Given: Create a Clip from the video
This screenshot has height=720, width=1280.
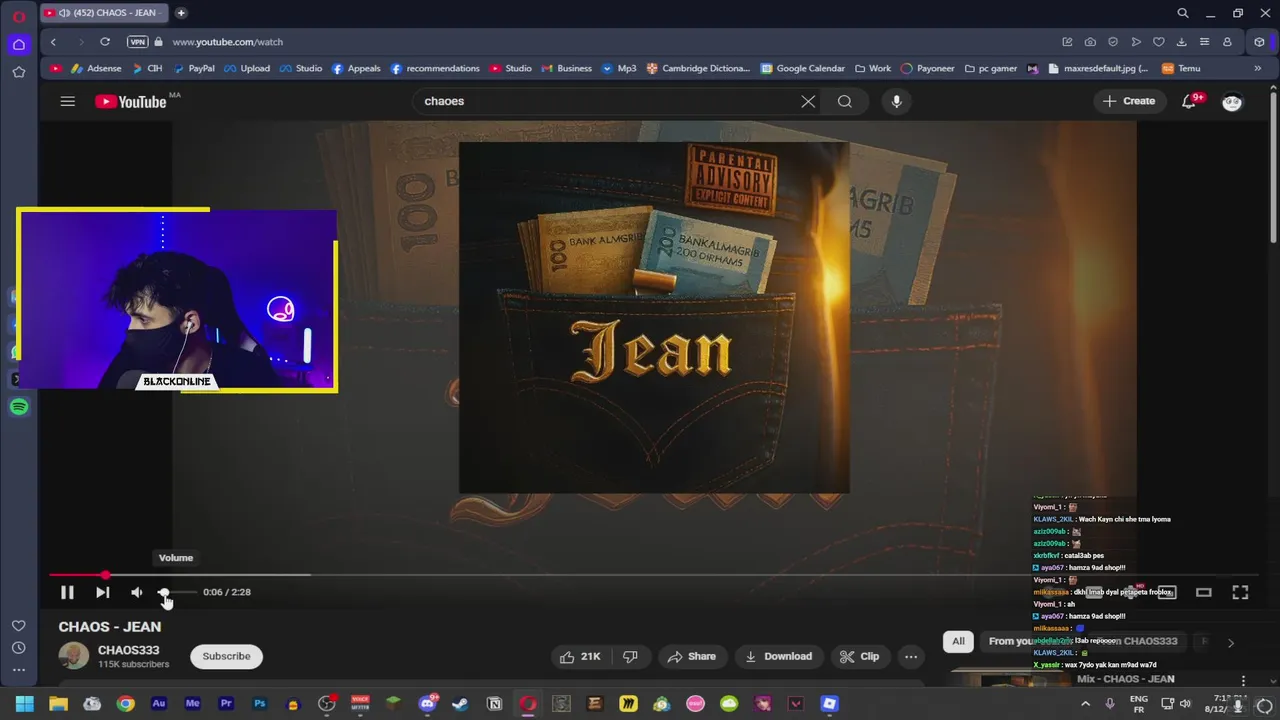Looking at the screenshot, I should (859, 656).
